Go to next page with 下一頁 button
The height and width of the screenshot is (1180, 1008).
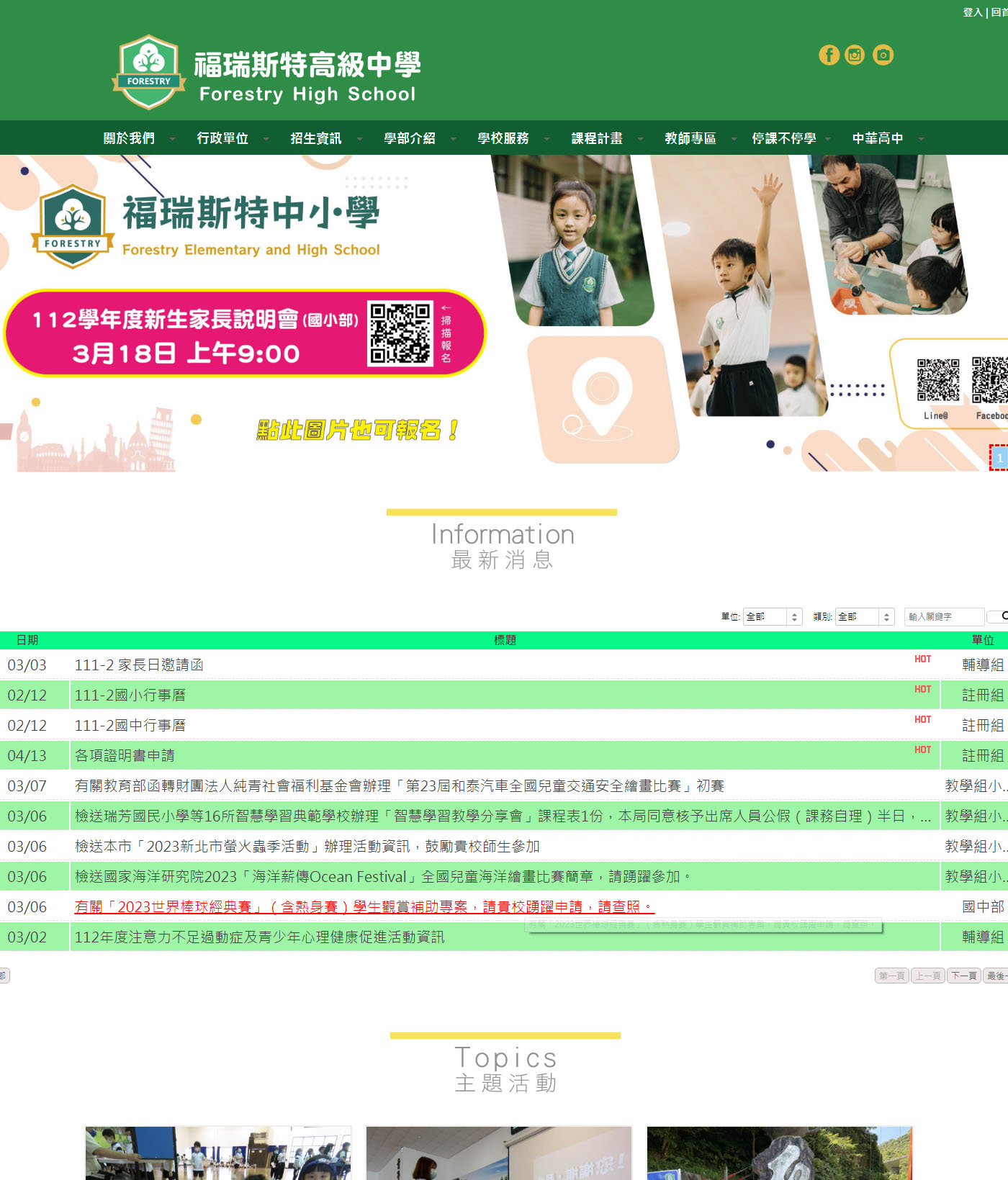963,976
